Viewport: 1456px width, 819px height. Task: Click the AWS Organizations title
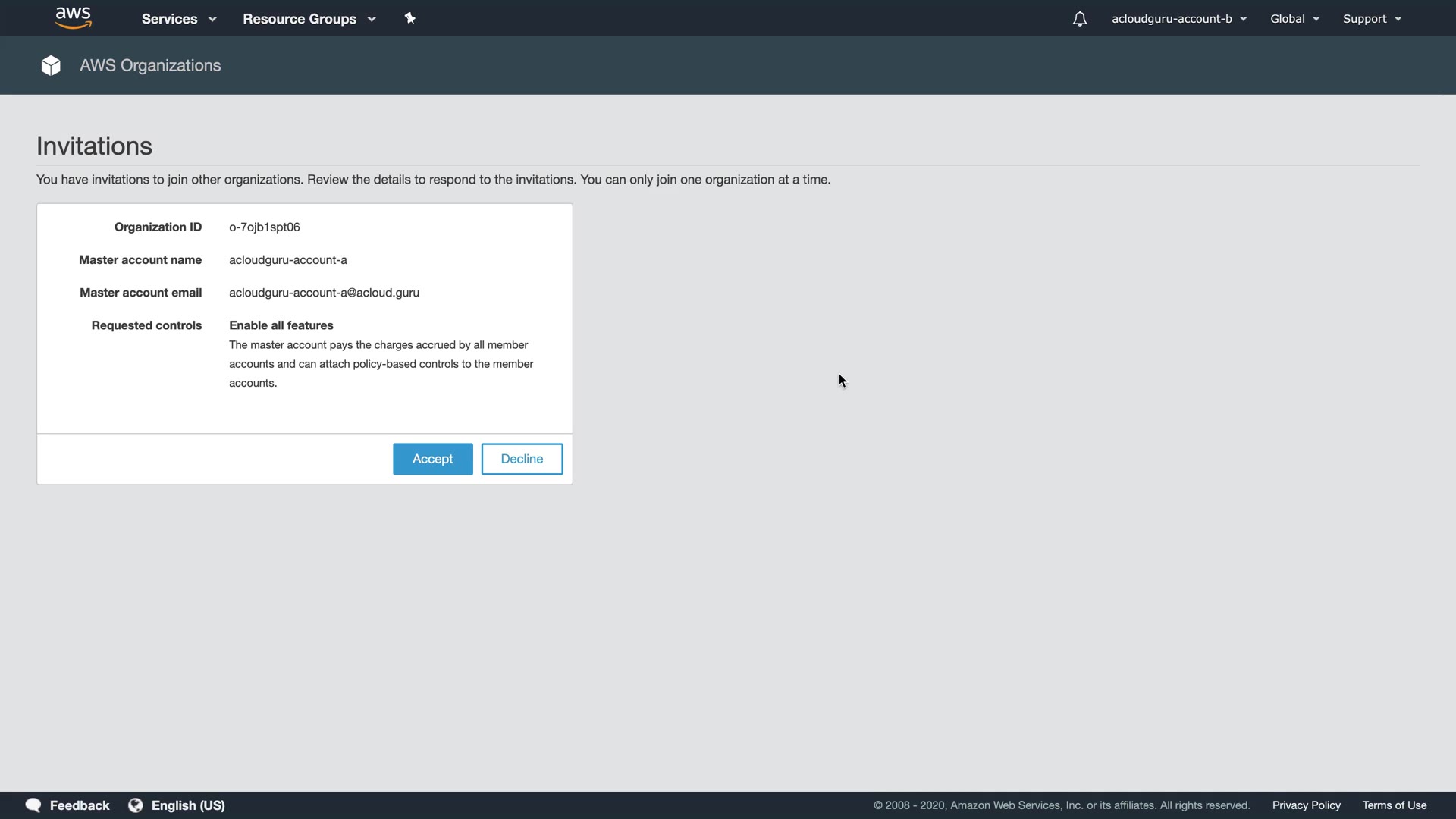(150, 66)
